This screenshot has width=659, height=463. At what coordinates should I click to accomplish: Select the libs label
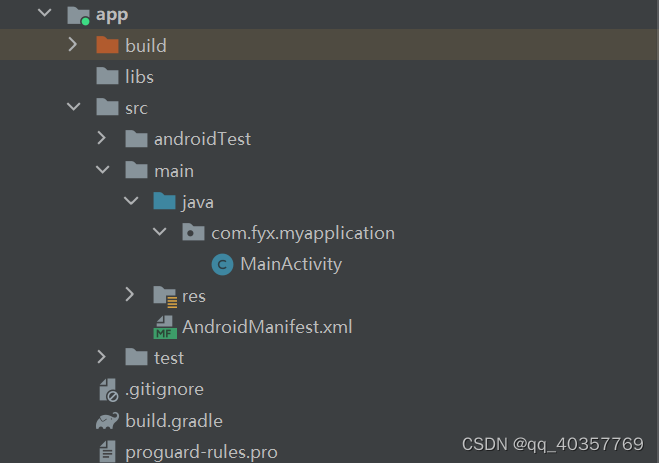(140, 77)
